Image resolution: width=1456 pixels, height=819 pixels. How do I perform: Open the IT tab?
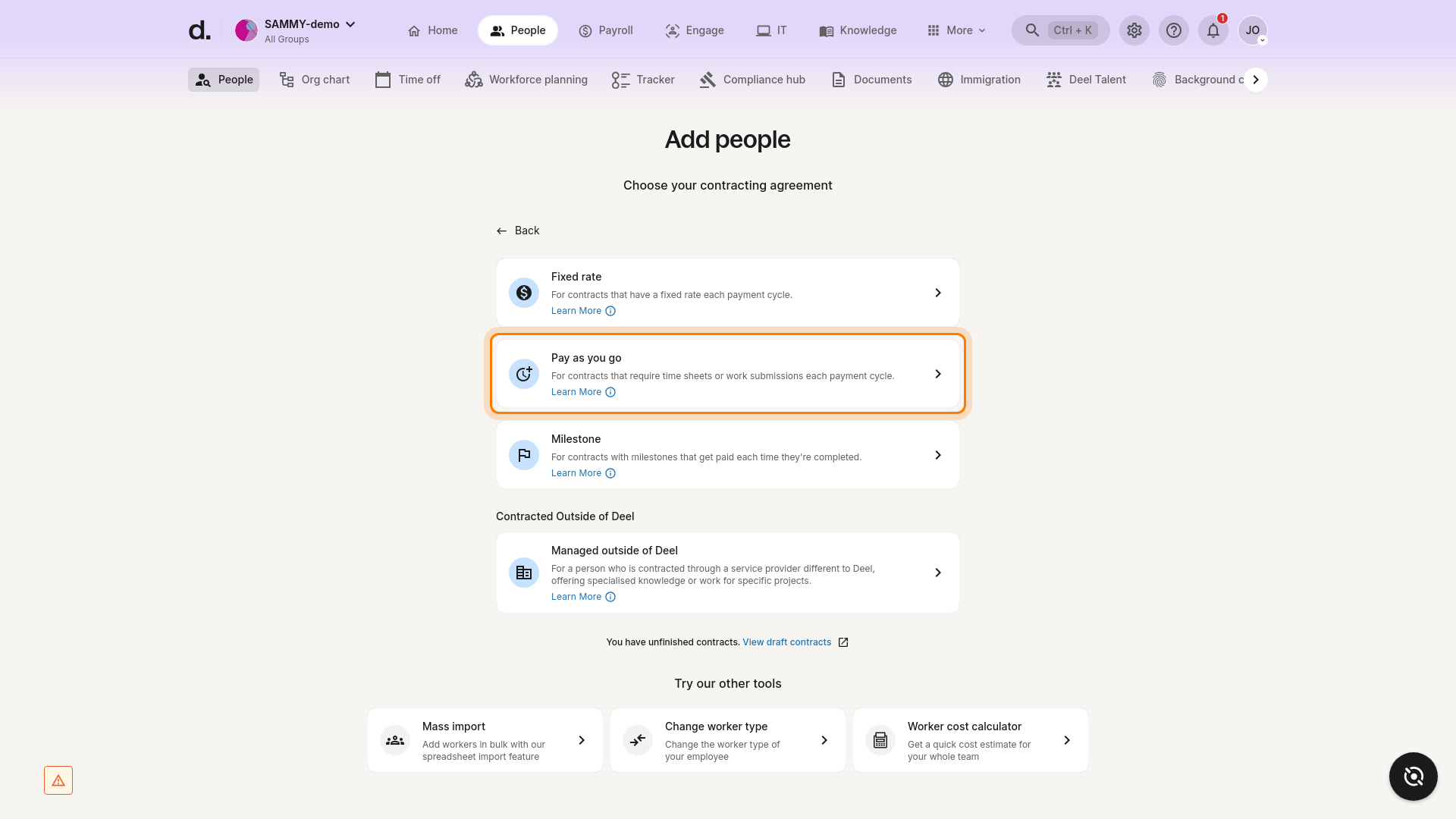coord(771,30)
